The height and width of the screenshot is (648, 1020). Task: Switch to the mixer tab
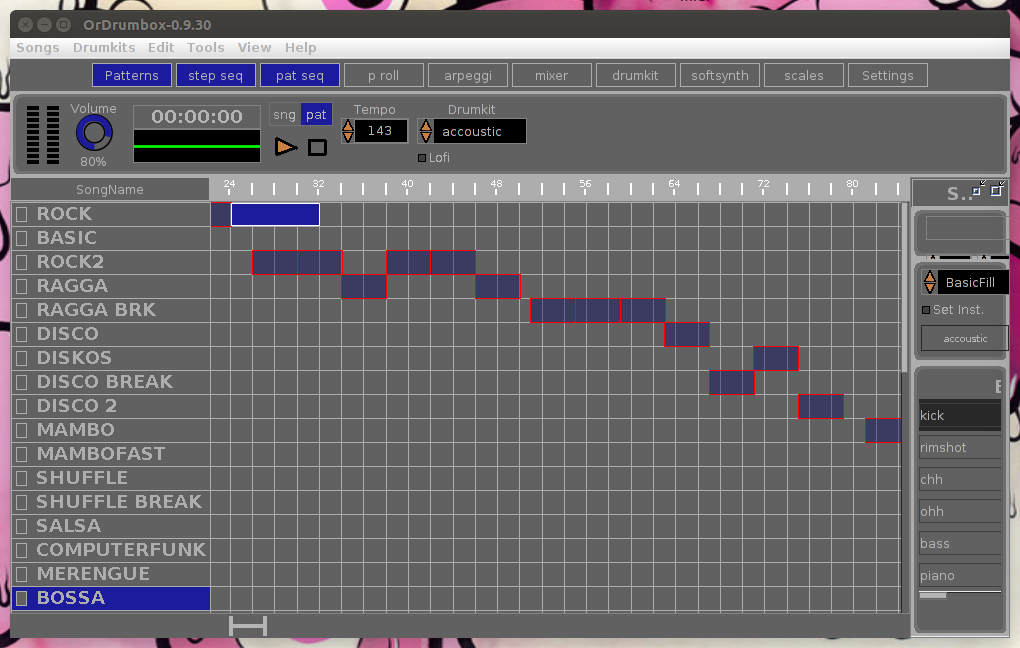(552, 75)
